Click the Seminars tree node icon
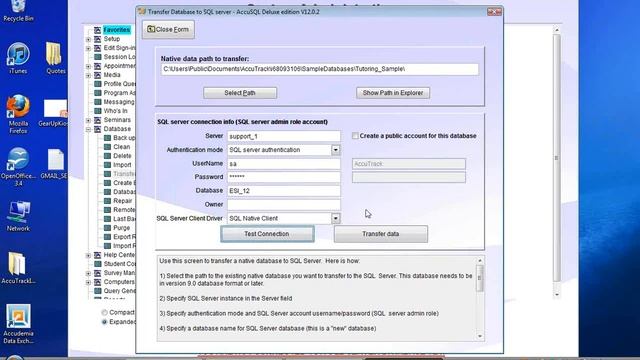Image resolution: width=640 pixels, height=360 pixels. click(x=98, y=120)
